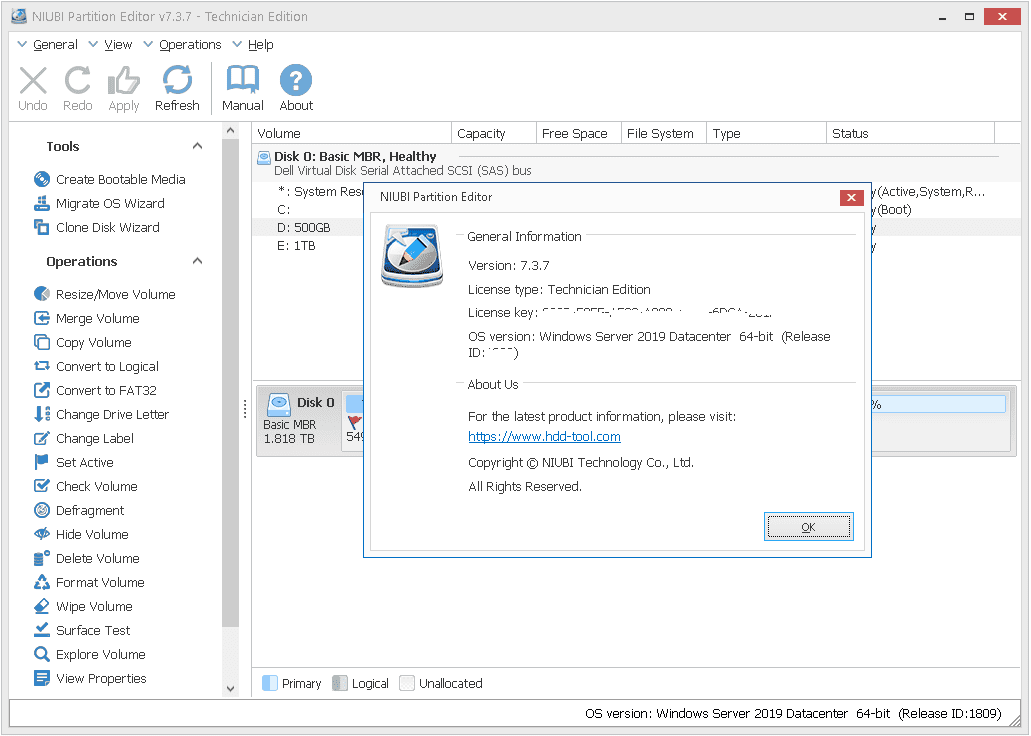Choose Merge Volume operation
Image resolution: width=1031 pixels, height=736 pixels.
[87, 318]
